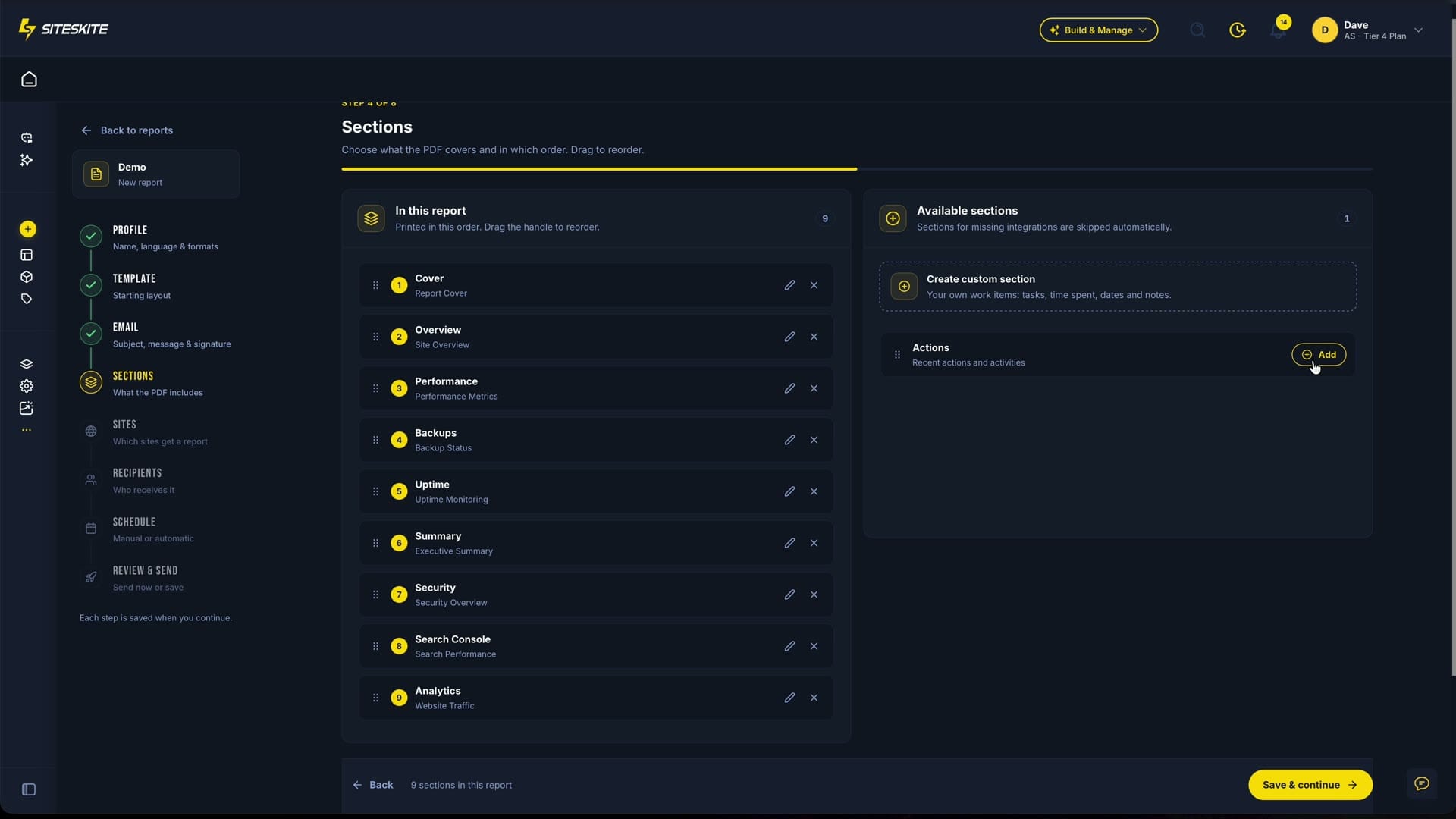Click the Back button at bottom

[373, 785]
